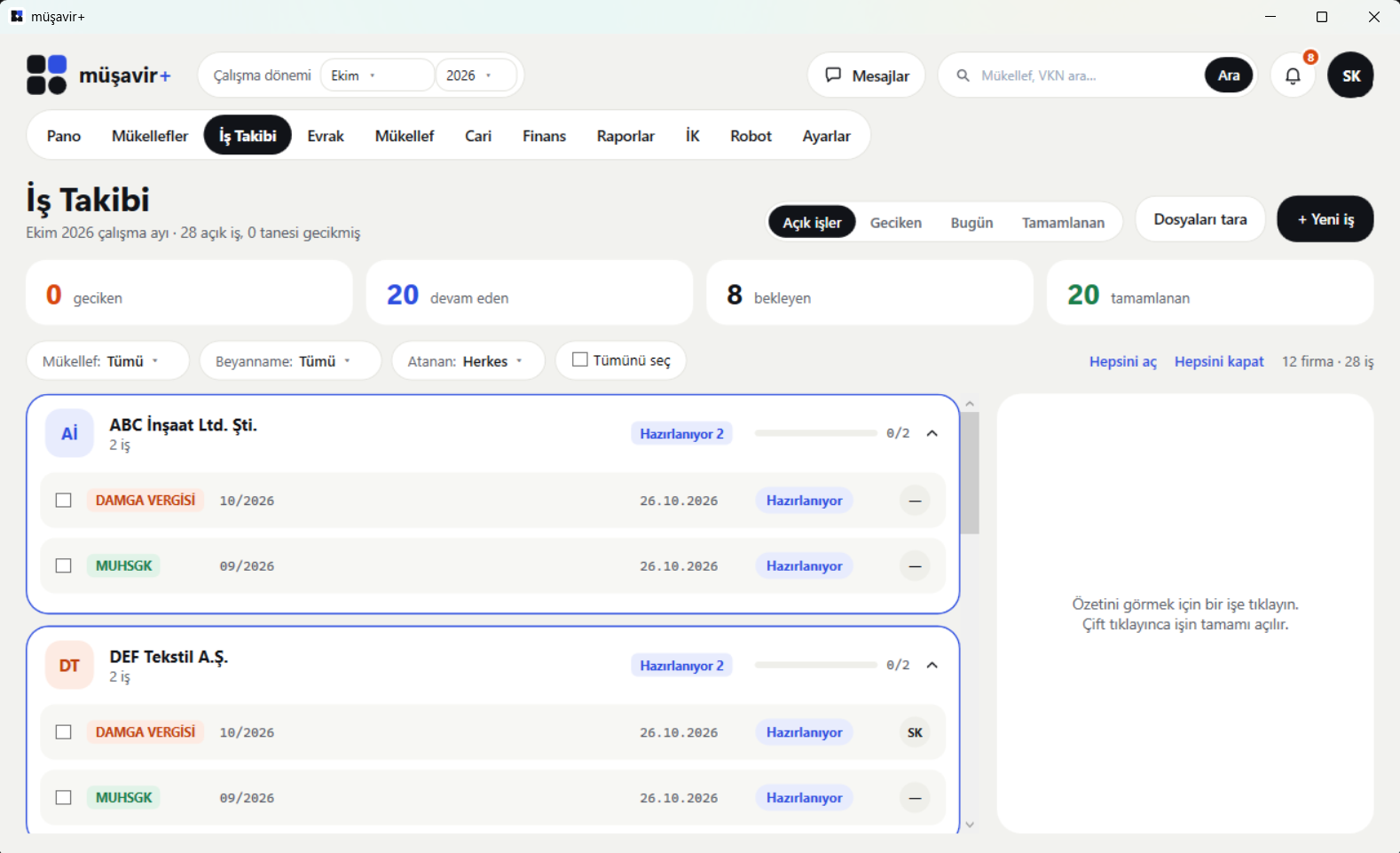
Task: Click the Dosyaları tara button
Action: (1200, 219)
